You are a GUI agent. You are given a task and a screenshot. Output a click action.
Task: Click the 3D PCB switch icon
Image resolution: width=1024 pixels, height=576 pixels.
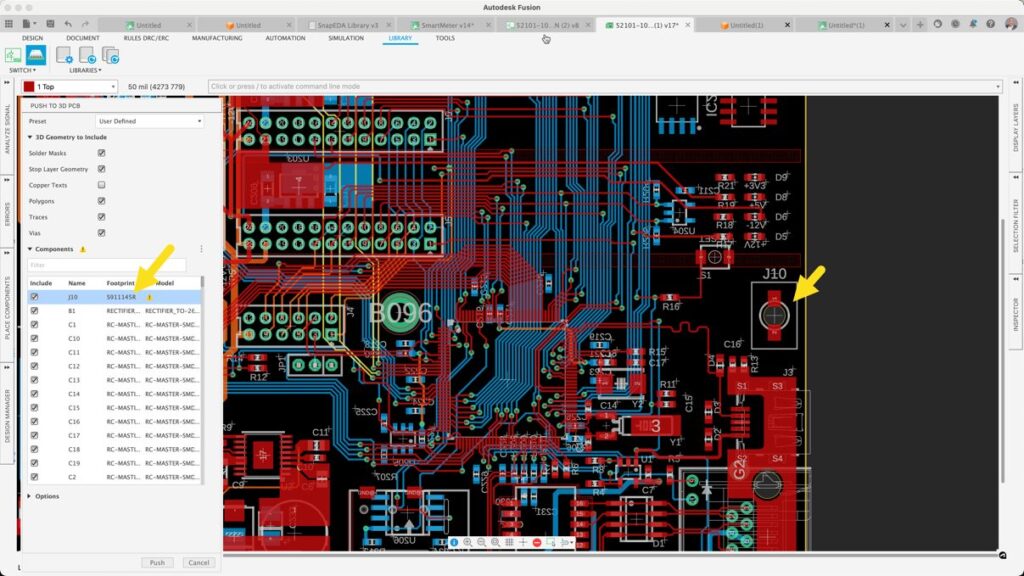36,56
